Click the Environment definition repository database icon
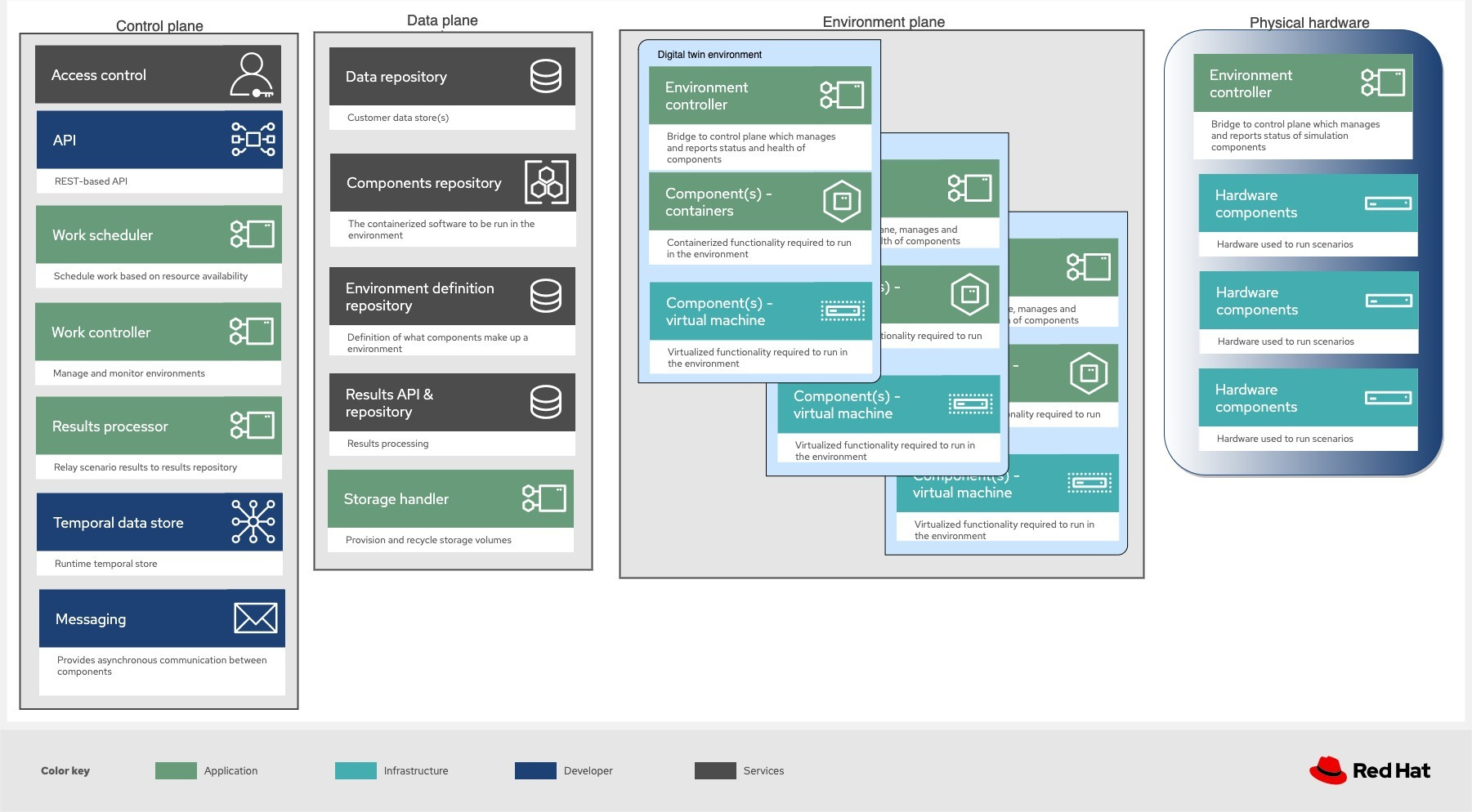This screenshot has width=1472, height=812. [546, 297]
